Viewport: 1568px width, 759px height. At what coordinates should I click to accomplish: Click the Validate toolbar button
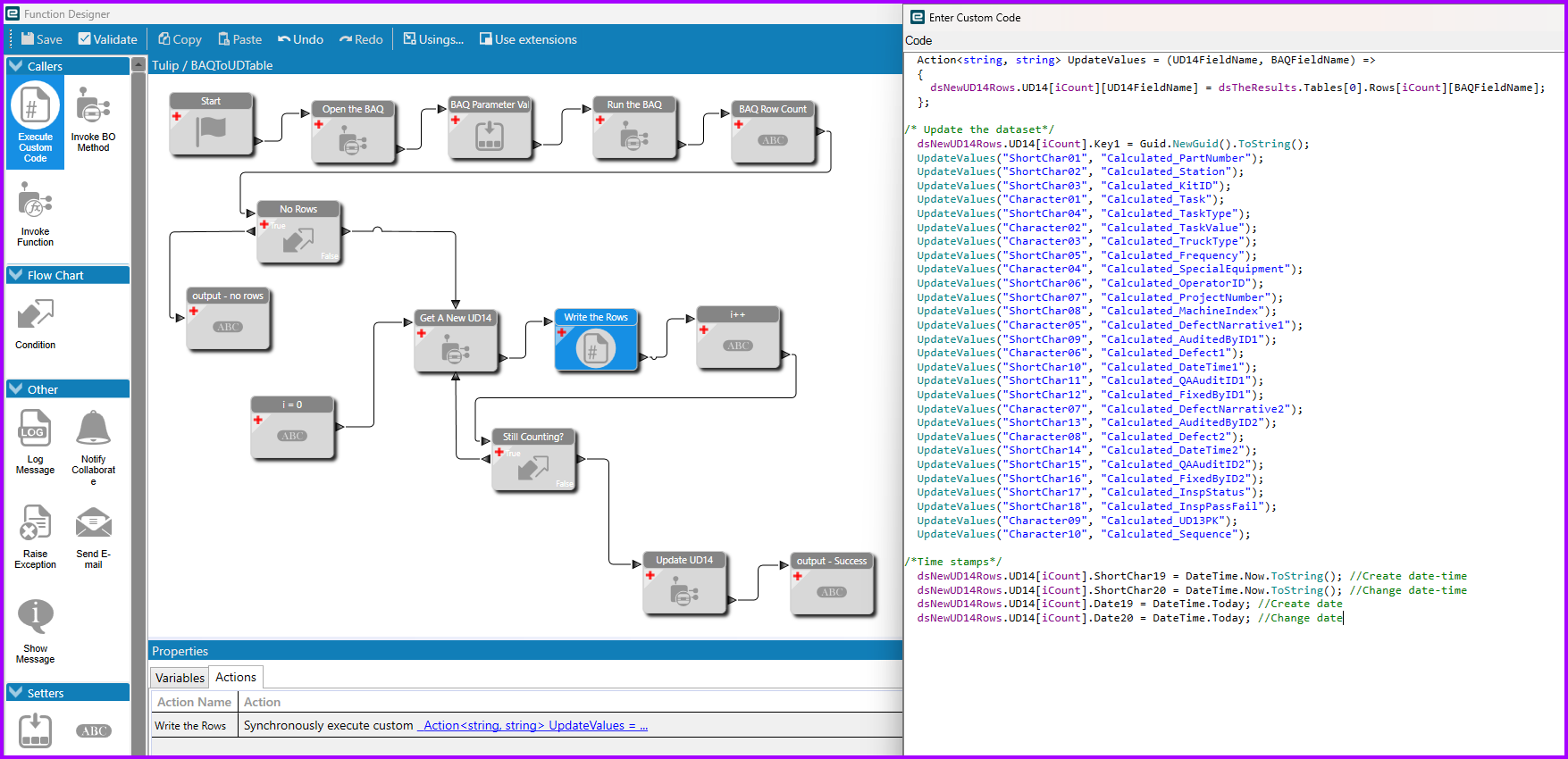(107, 39)
